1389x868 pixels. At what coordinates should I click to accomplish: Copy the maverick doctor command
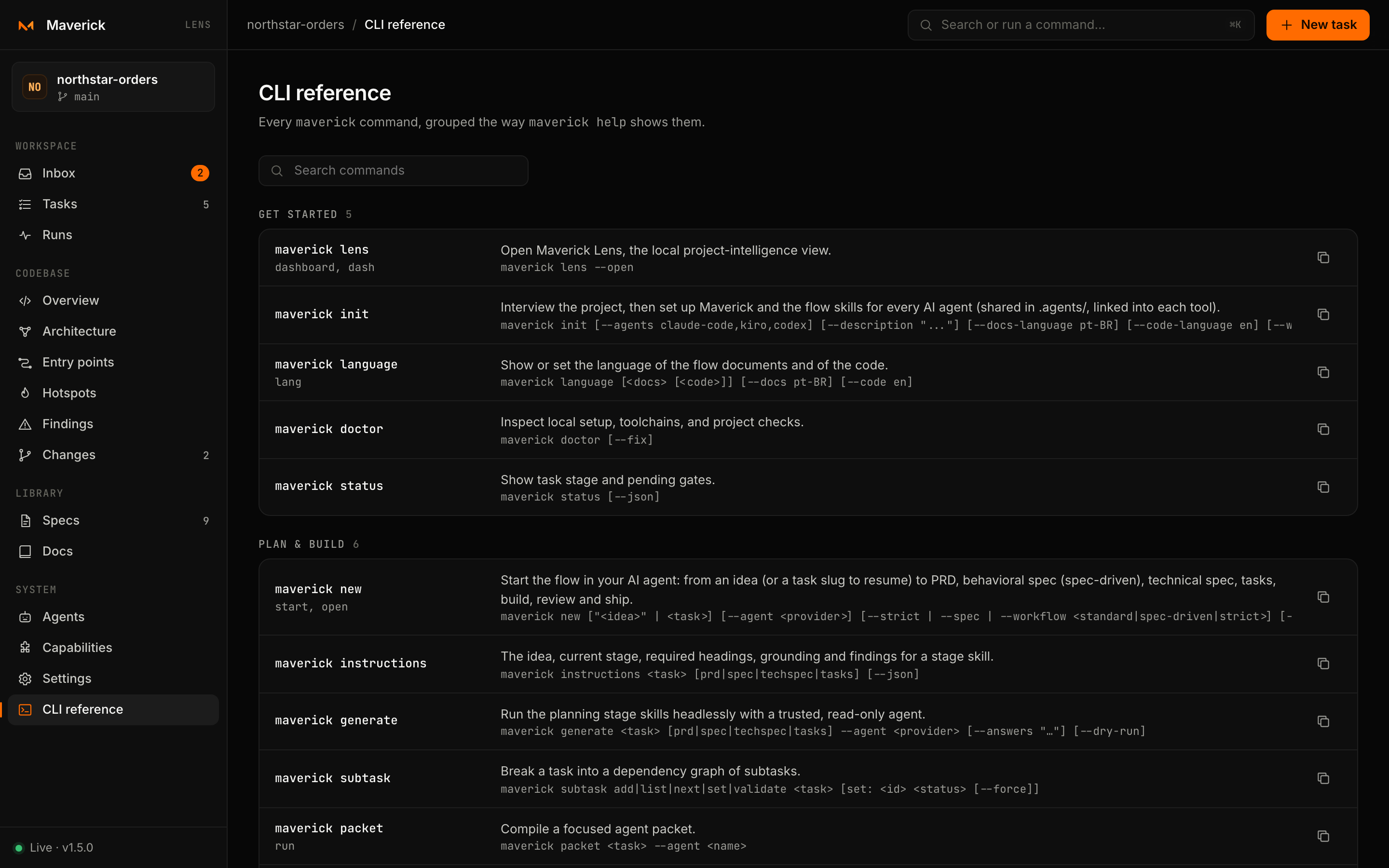1323,429
